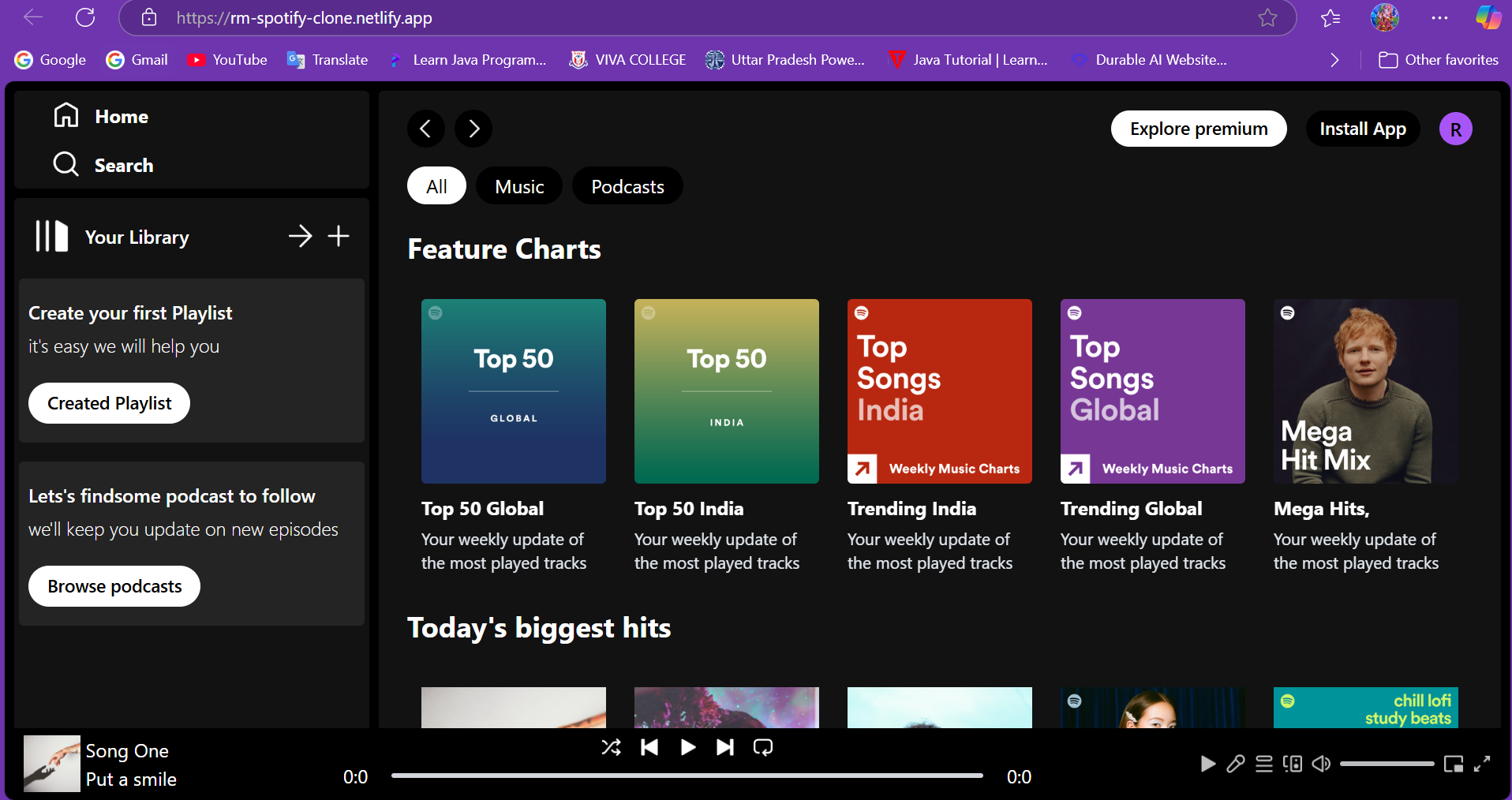Adjust the volume slider

point(1387,764)
